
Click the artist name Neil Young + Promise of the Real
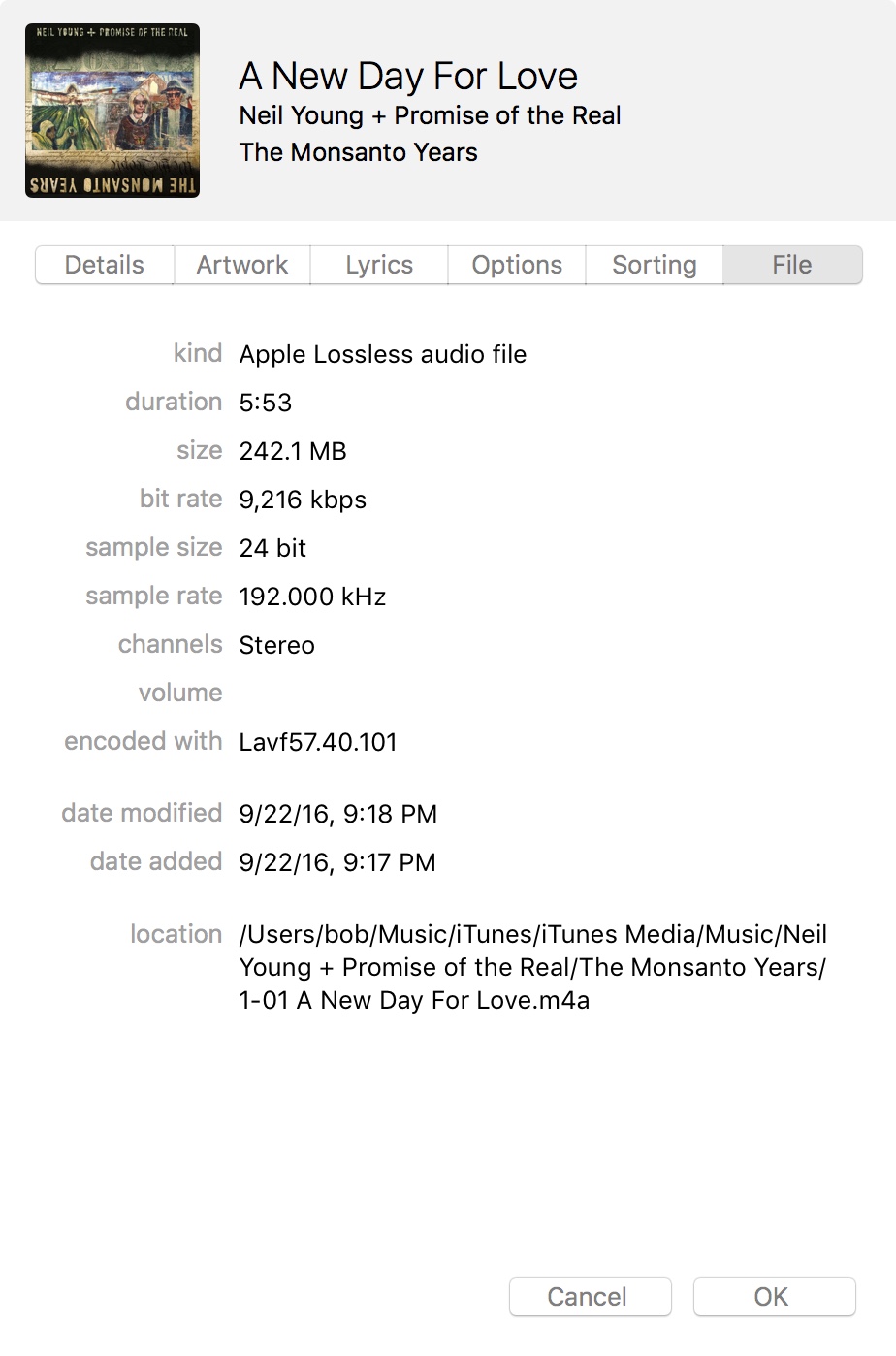430,115
